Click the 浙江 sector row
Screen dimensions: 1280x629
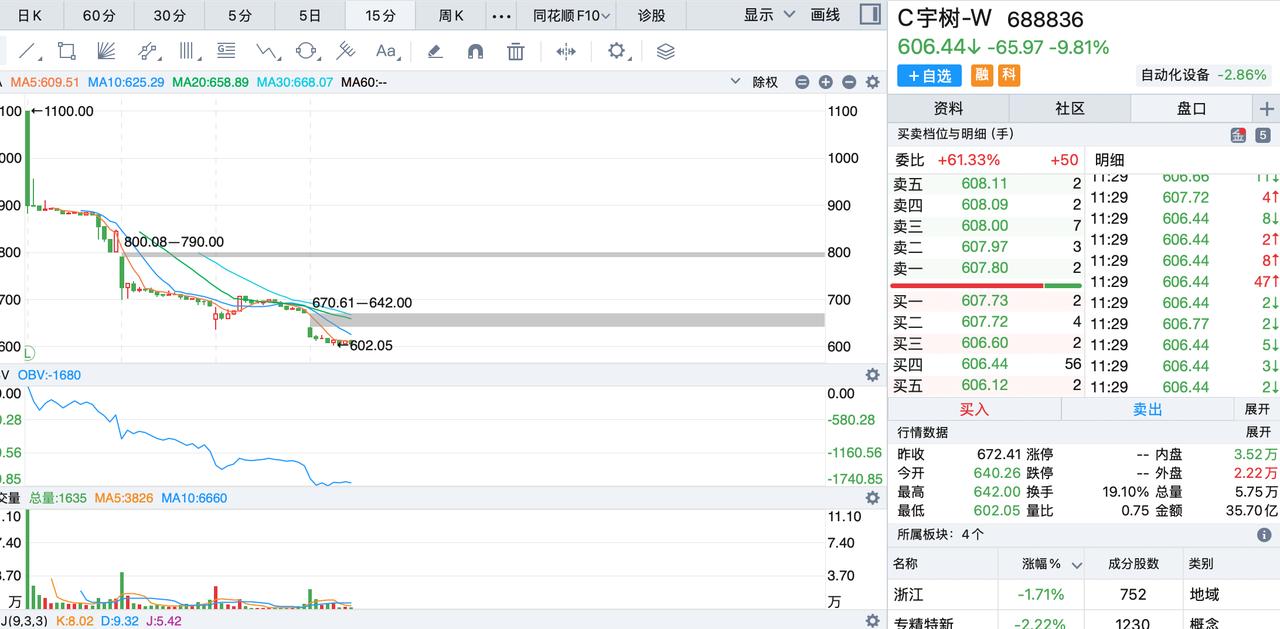coord(1084,594)
